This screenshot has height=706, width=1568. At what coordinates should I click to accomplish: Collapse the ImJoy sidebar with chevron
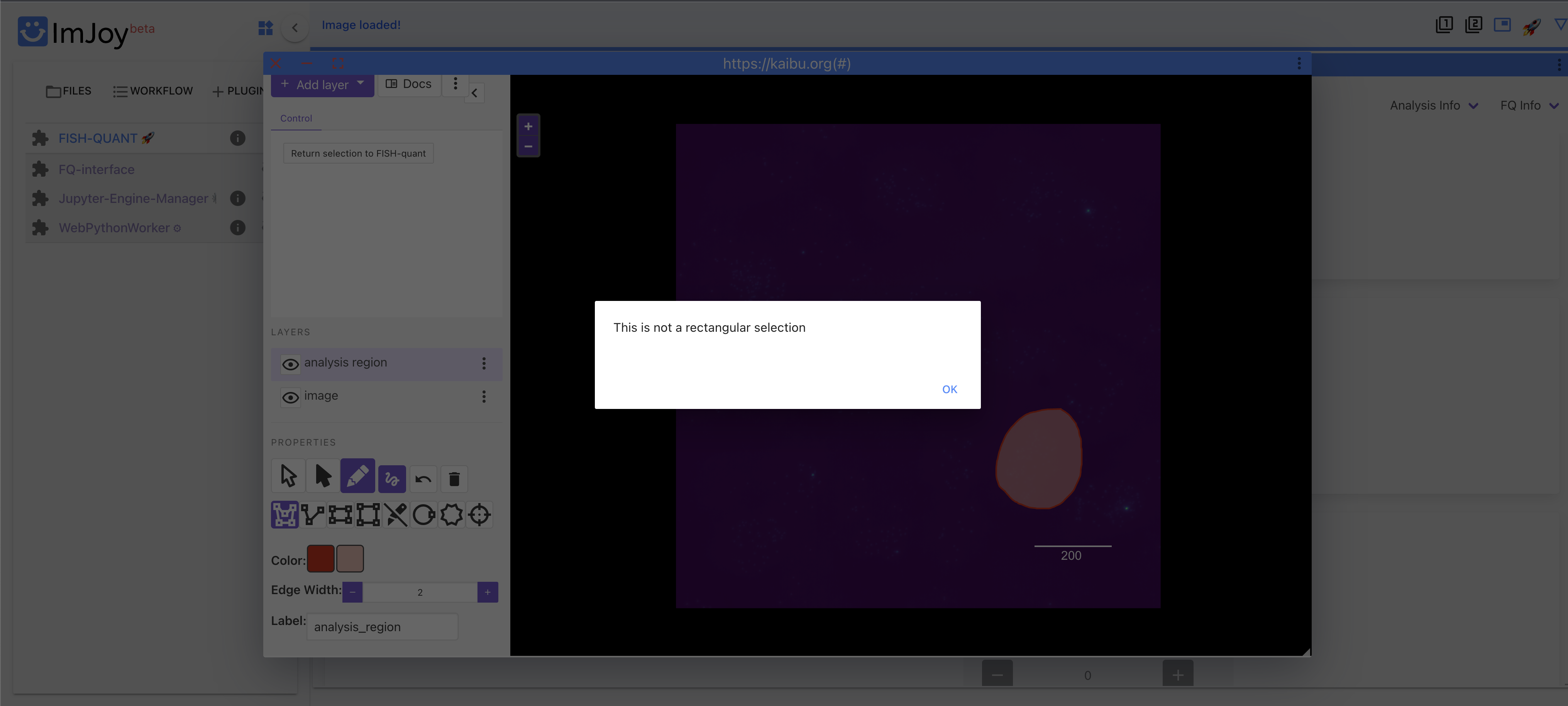coord(295,28)
